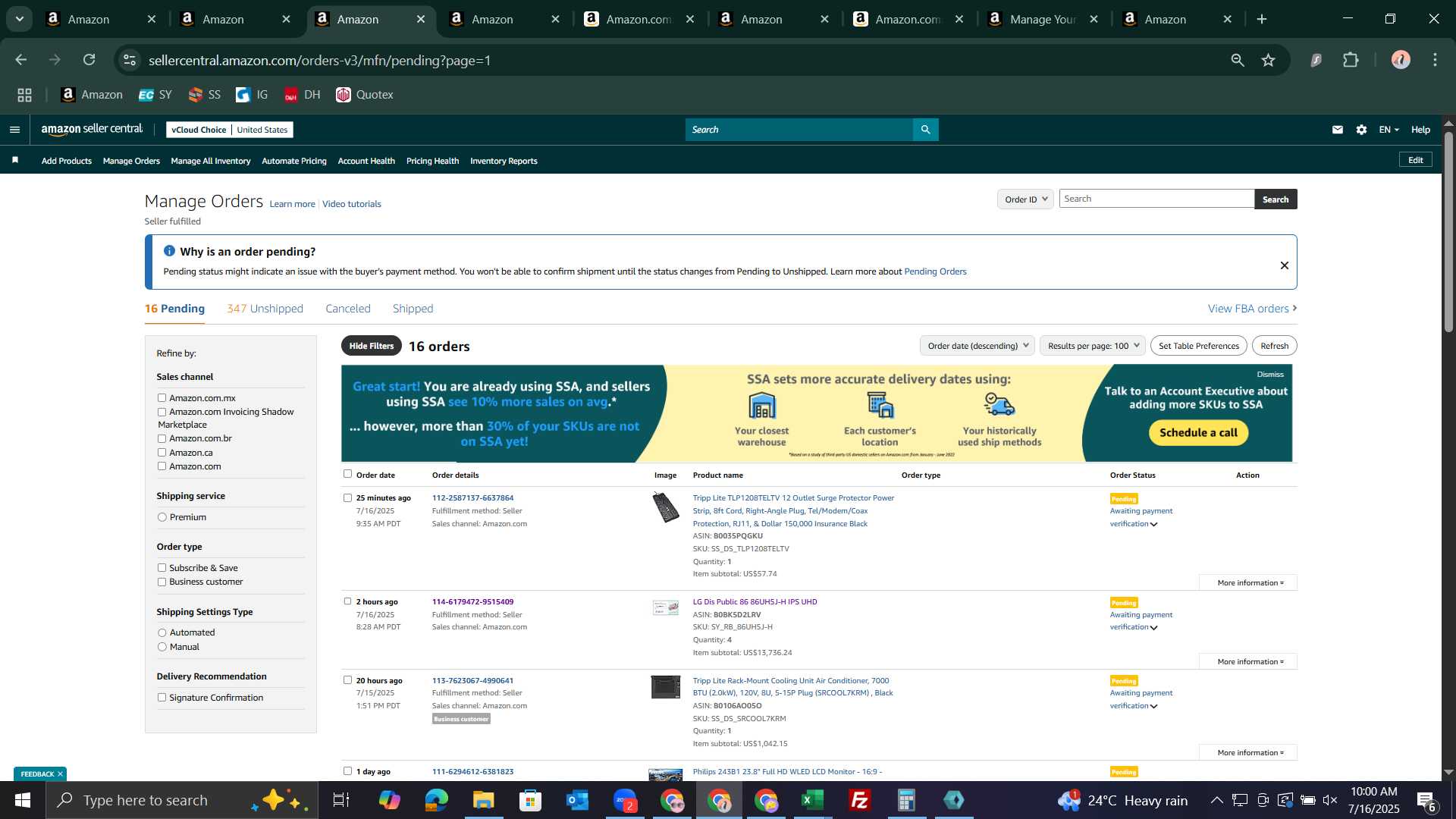Bookmark this page with the star icon
The width and height of the screenshot is (1456, 819).
pyautogui.click(x=1269, y=60)
